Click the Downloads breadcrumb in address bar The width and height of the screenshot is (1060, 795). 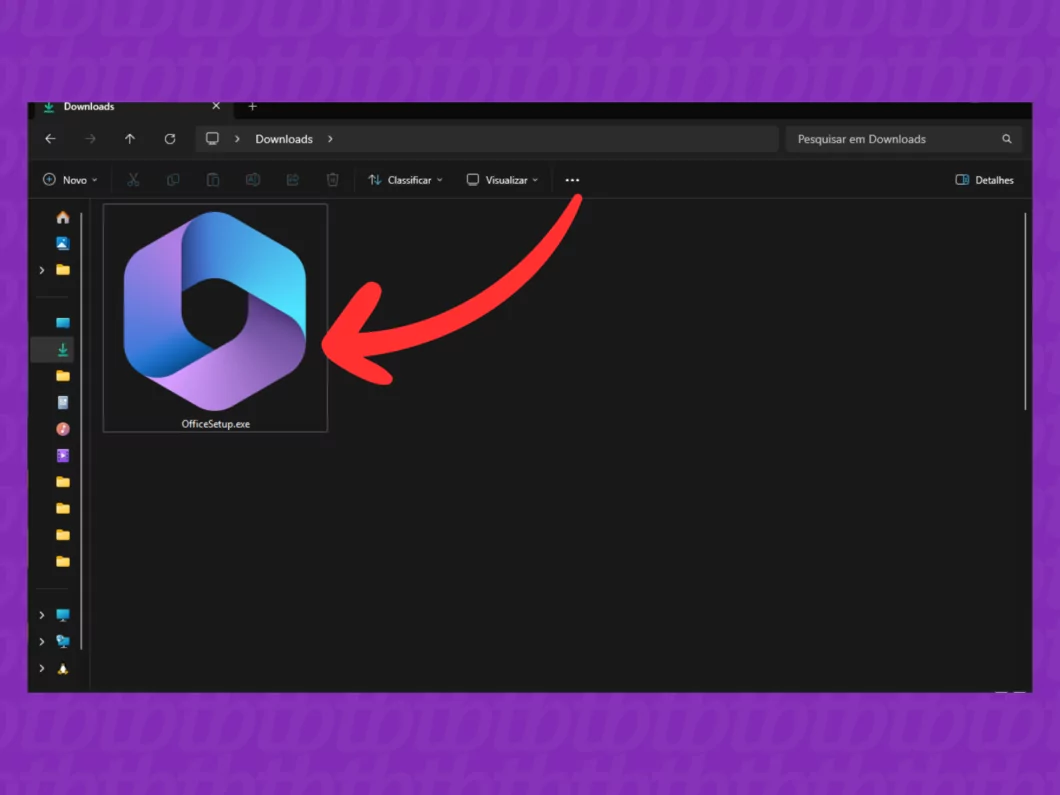(x=284, y=139)
